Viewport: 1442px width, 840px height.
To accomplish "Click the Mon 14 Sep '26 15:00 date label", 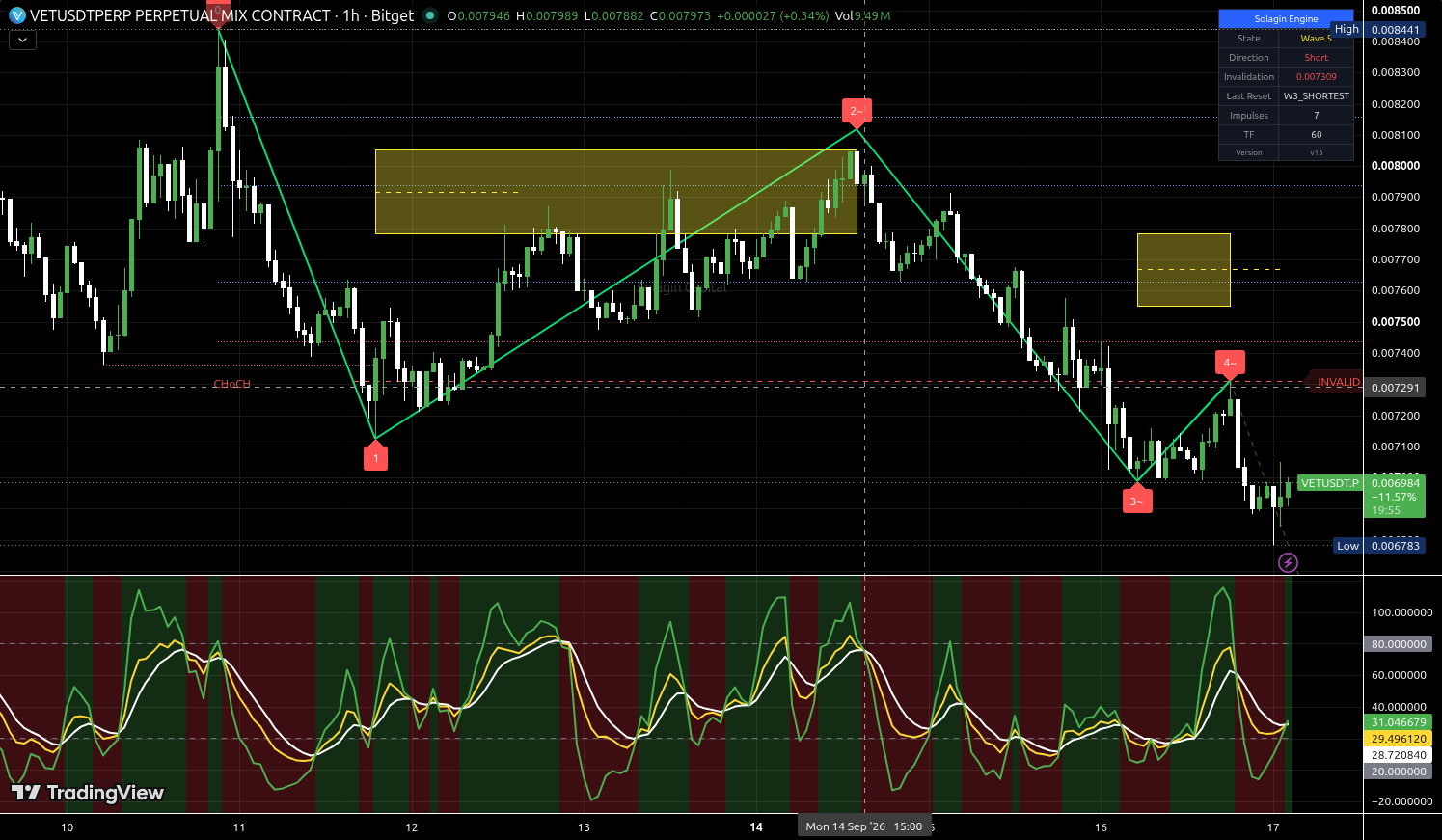I will [x=864, y=826].
